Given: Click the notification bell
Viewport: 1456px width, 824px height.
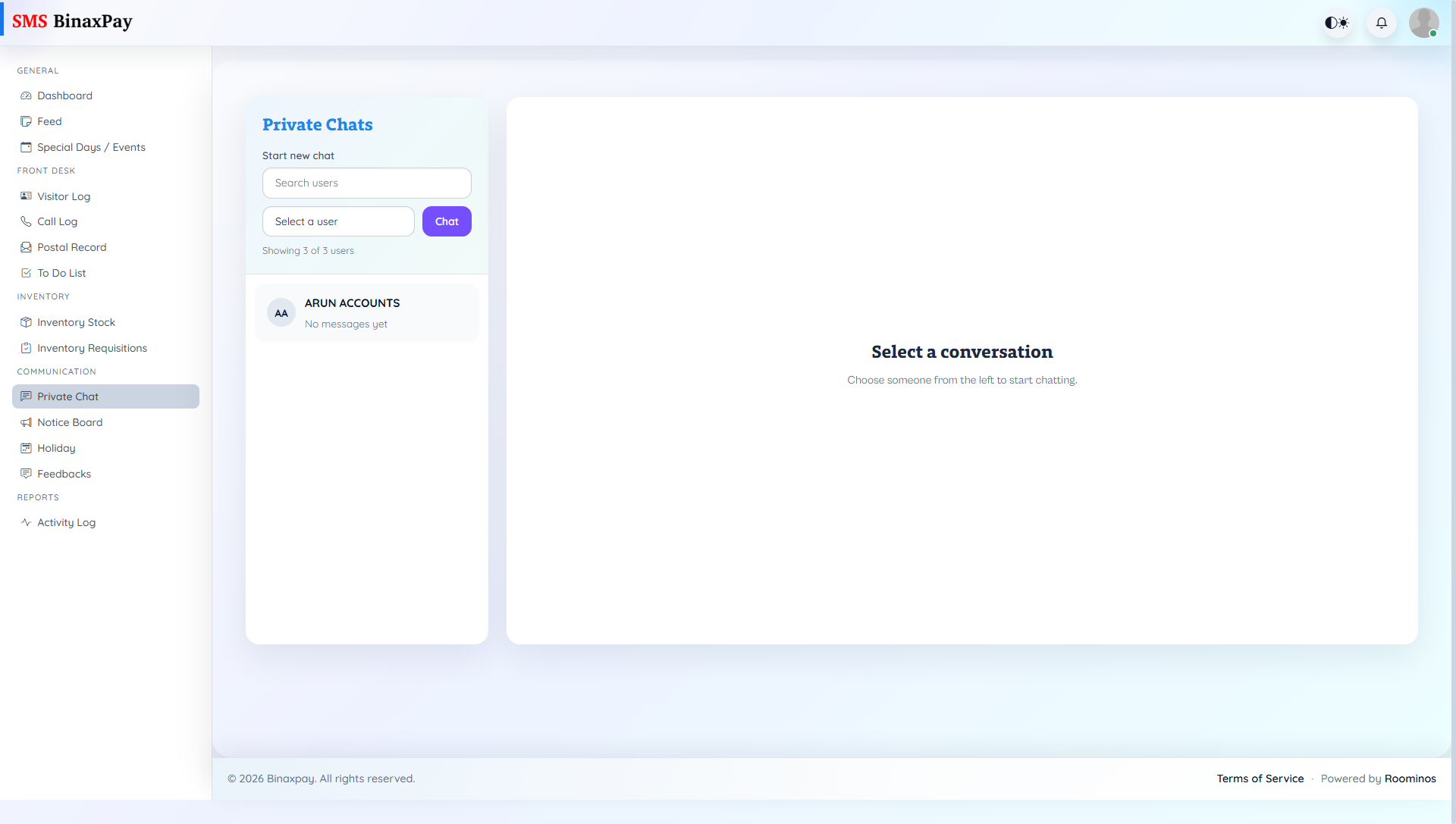Looking at the screenshot, I should click(x=1381, y=23).
